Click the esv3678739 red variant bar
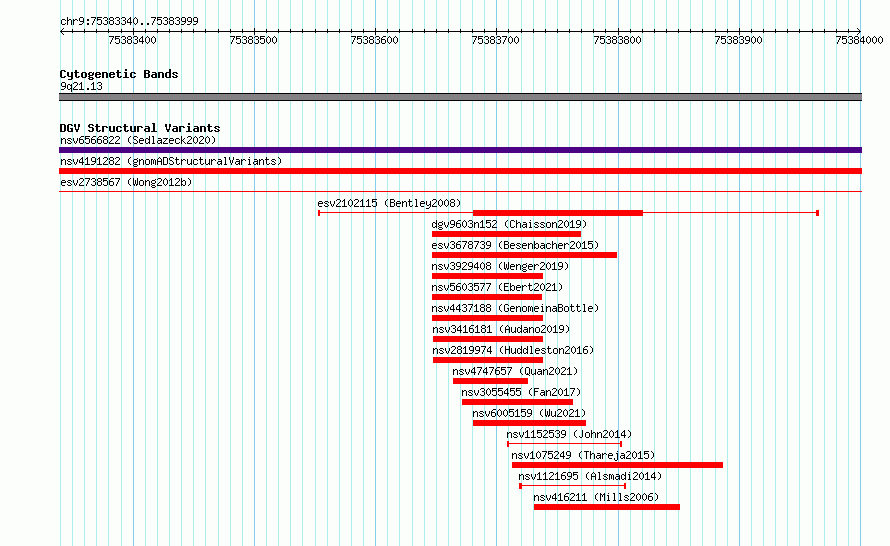The width and height of the screenshot is (890, 546). (524, 255)
